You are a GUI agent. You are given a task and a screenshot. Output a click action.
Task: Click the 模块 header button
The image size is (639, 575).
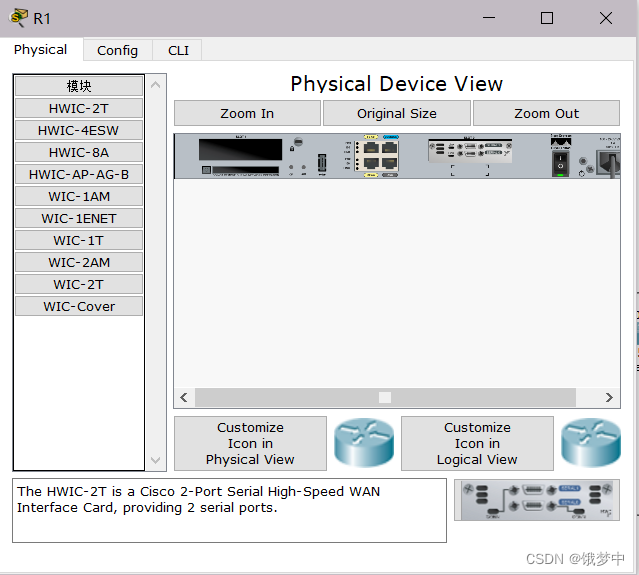[79, 86]
